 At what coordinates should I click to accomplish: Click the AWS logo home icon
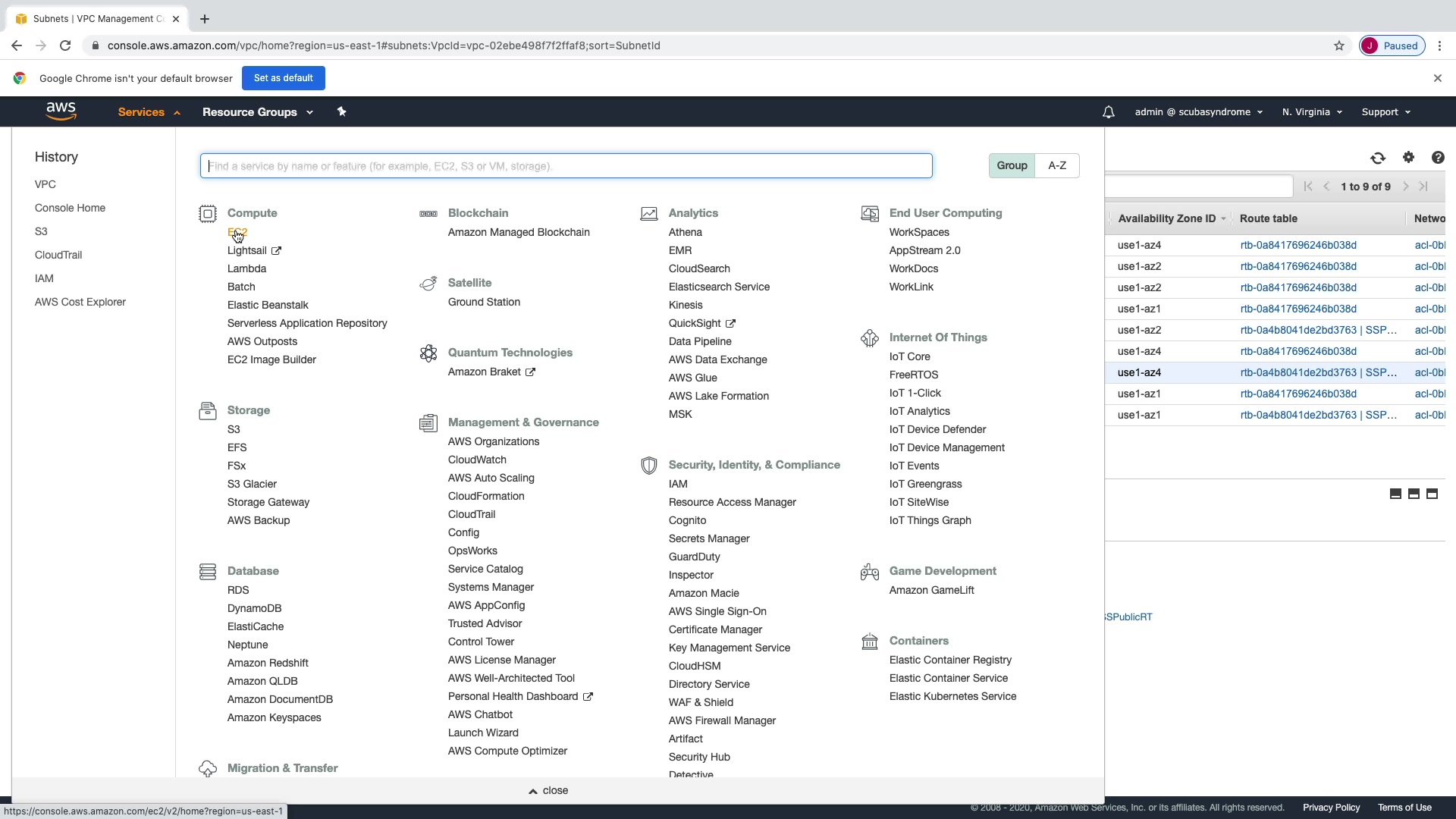(61, 111)
